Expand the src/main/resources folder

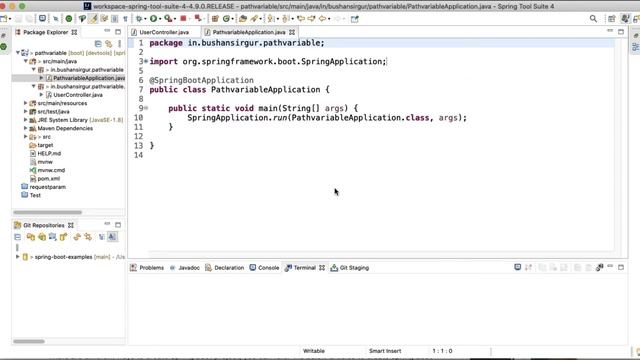[26, 103]
